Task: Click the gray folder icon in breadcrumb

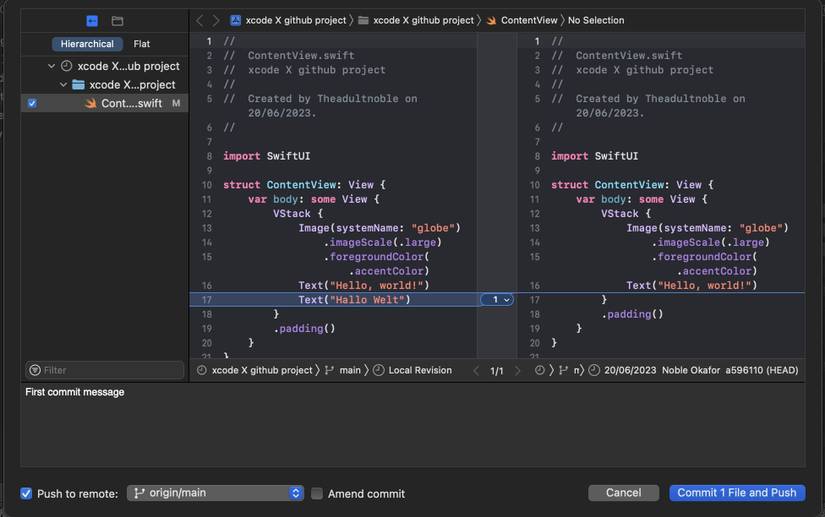Action: coord(363,21)
